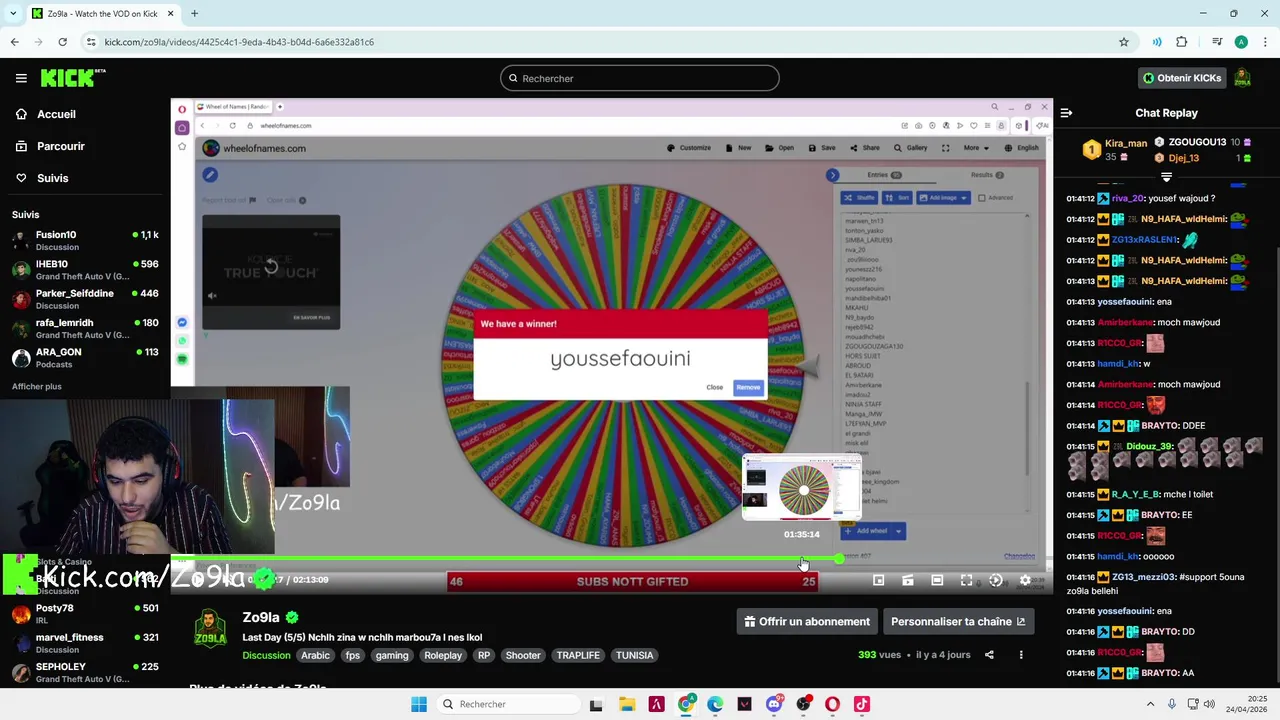Open IHEB10 followed channel
This screenshot has width=1280, height=720.
[x=85, y=270]
